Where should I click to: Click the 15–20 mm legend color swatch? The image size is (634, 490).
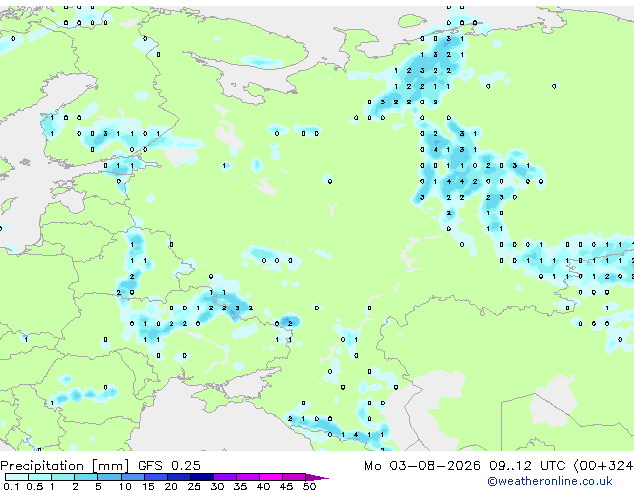[x=156, y=477]
